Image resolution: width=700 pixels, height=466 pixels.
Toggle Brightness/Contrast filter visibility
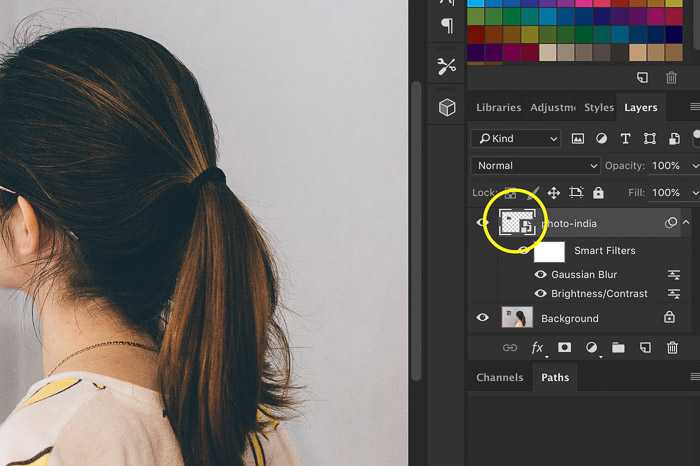pos(540,293)
